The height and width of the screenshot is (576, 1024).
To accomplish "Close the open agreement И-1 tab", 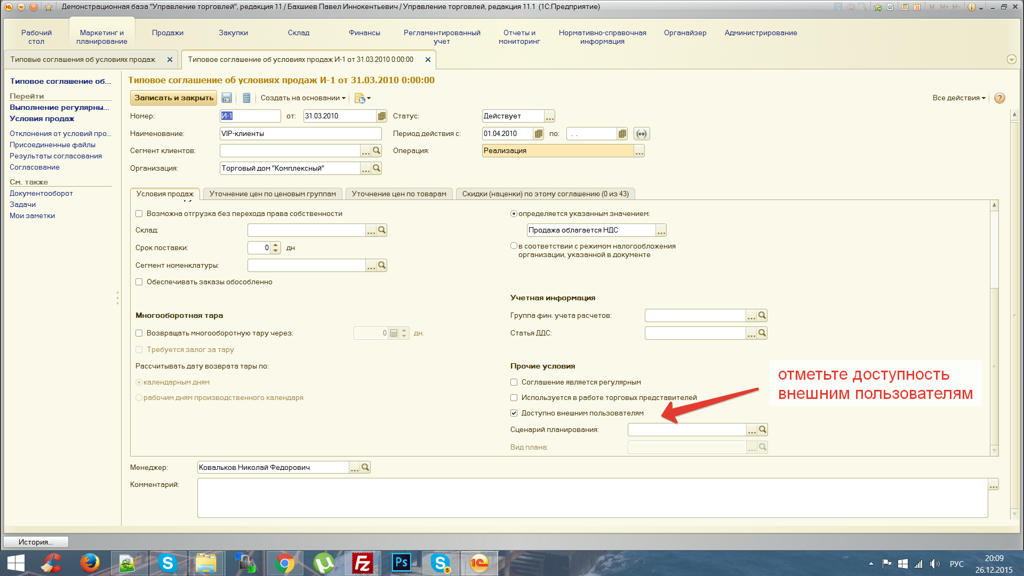I will point(428,59).
